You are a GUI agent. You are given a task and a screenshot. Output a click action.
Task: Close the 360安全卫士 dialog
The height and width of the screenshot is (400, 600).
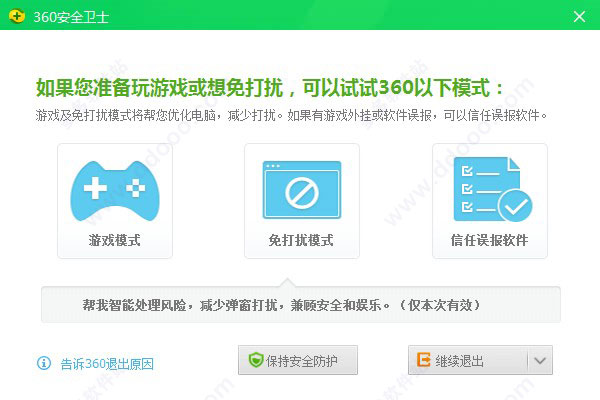tap(579, 16)
